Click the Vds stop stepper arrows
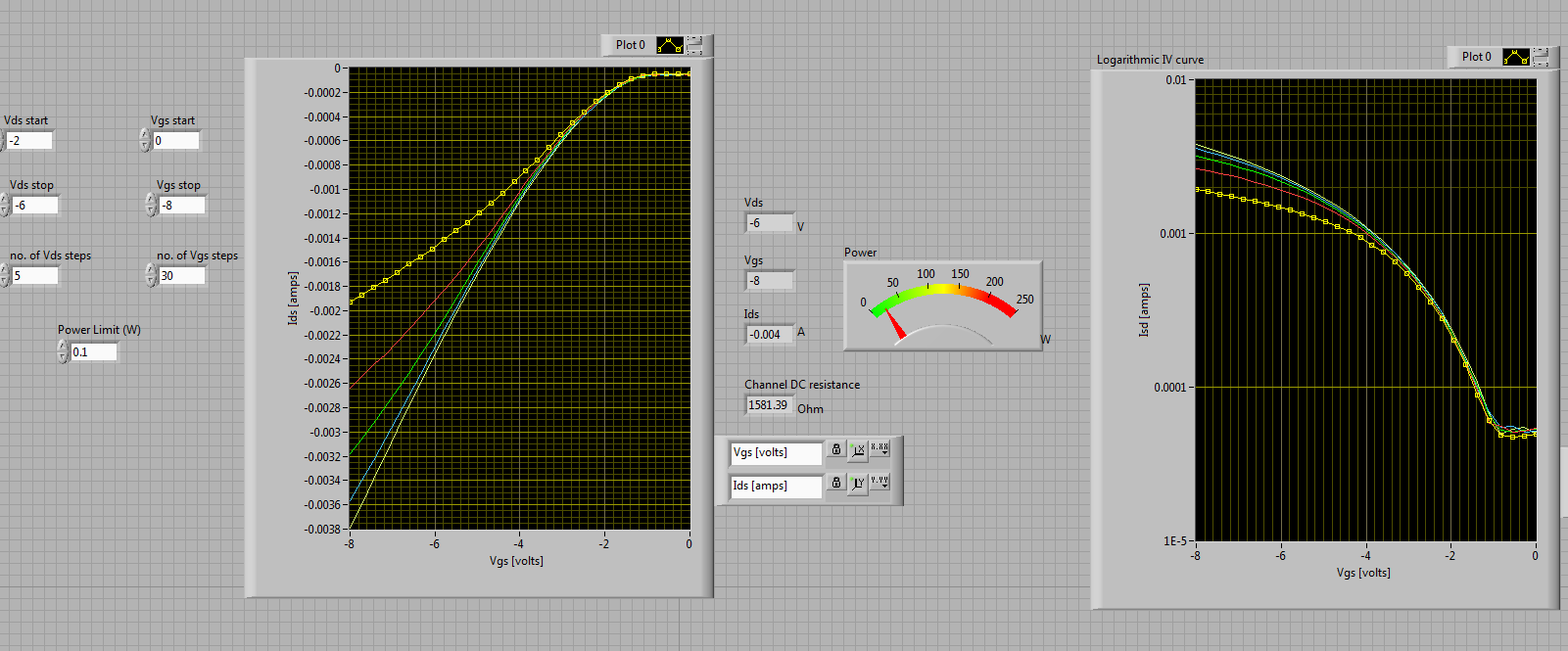Screen dimensions: 1568x651 point(4,206)
